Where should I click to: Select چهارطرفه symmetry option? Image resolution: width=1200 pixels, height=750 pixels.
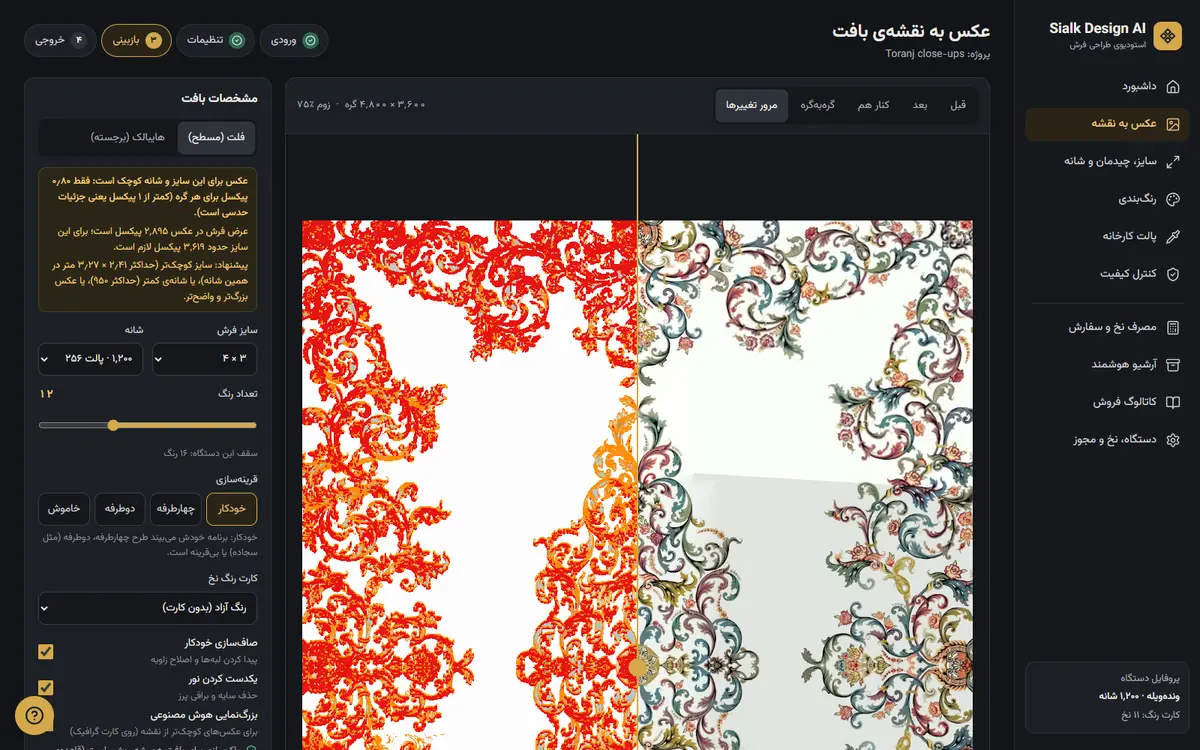tap(176, 509)
